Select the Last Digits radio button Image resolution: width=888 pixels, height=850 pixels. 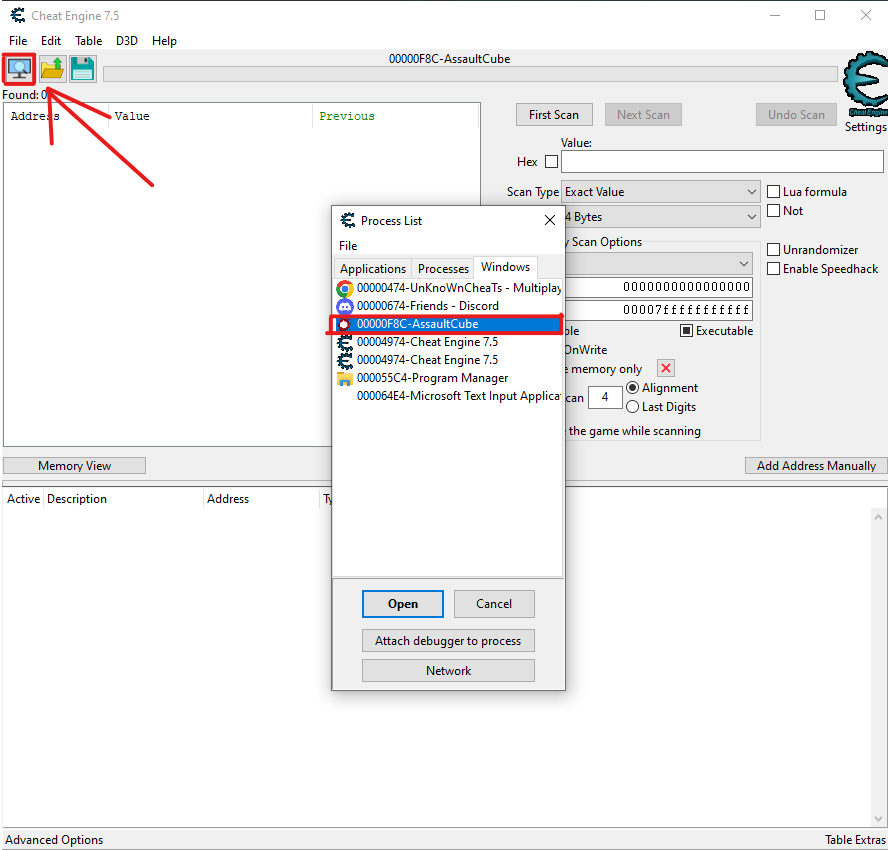[x=633, y=407]
